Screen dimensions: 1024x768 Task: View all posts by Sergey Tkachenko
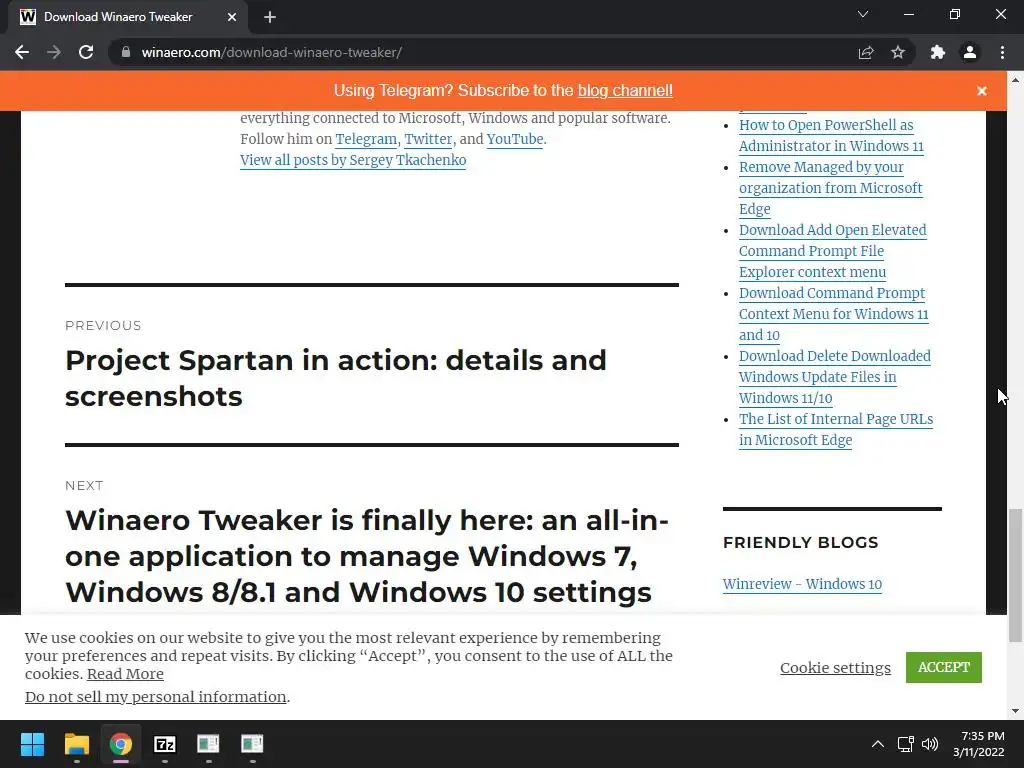coord(353,160)
